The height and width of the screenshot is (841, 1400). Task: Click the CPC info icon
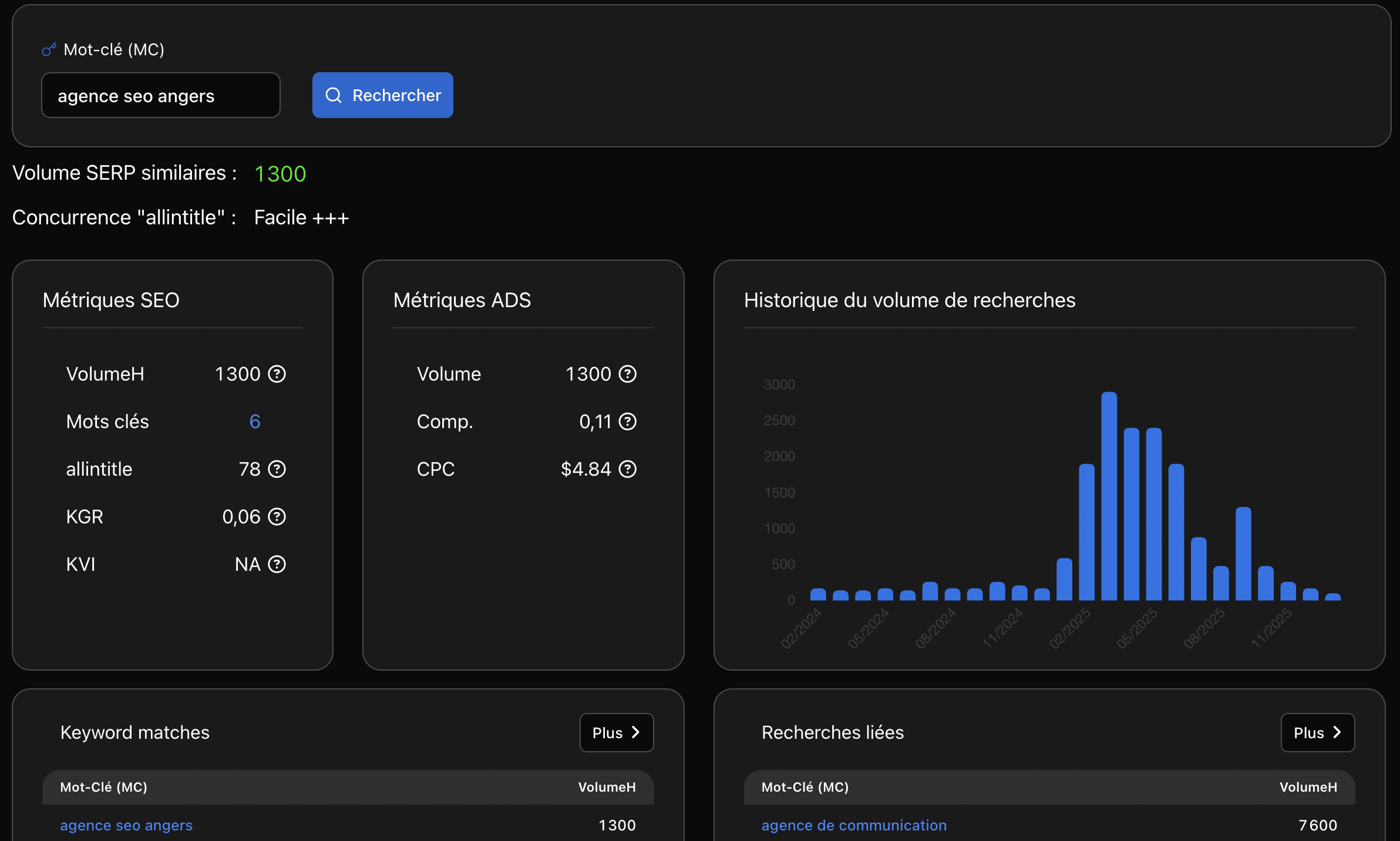tap(628, 469)
